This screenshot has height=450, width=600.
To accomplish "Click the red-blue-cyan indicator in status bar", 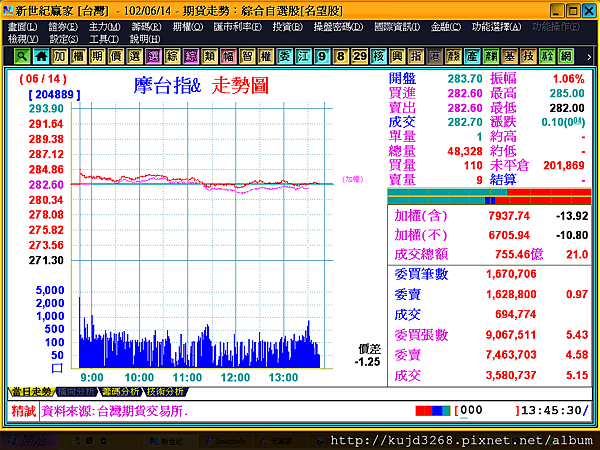I will (433, 411).
